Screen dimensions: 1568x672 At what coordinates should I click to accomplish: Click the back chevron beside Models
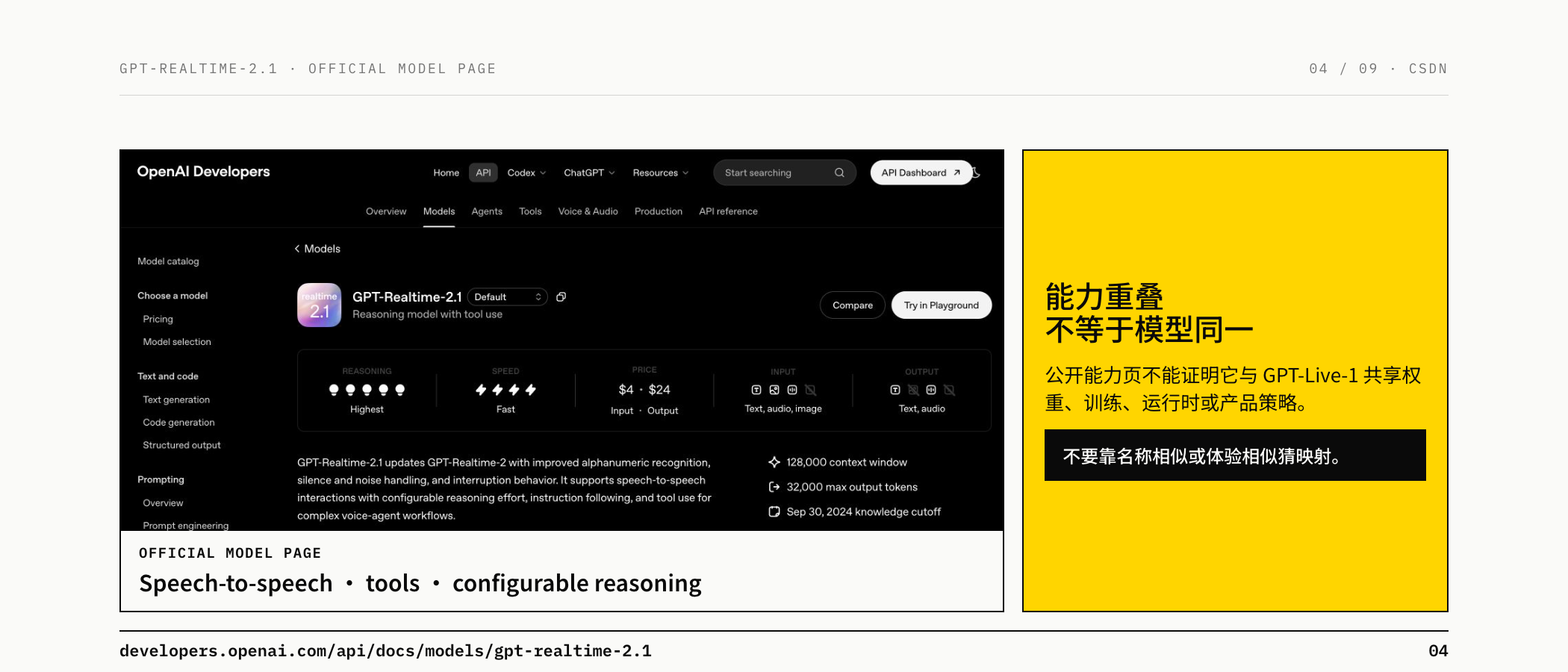click(x=297, y=249)
